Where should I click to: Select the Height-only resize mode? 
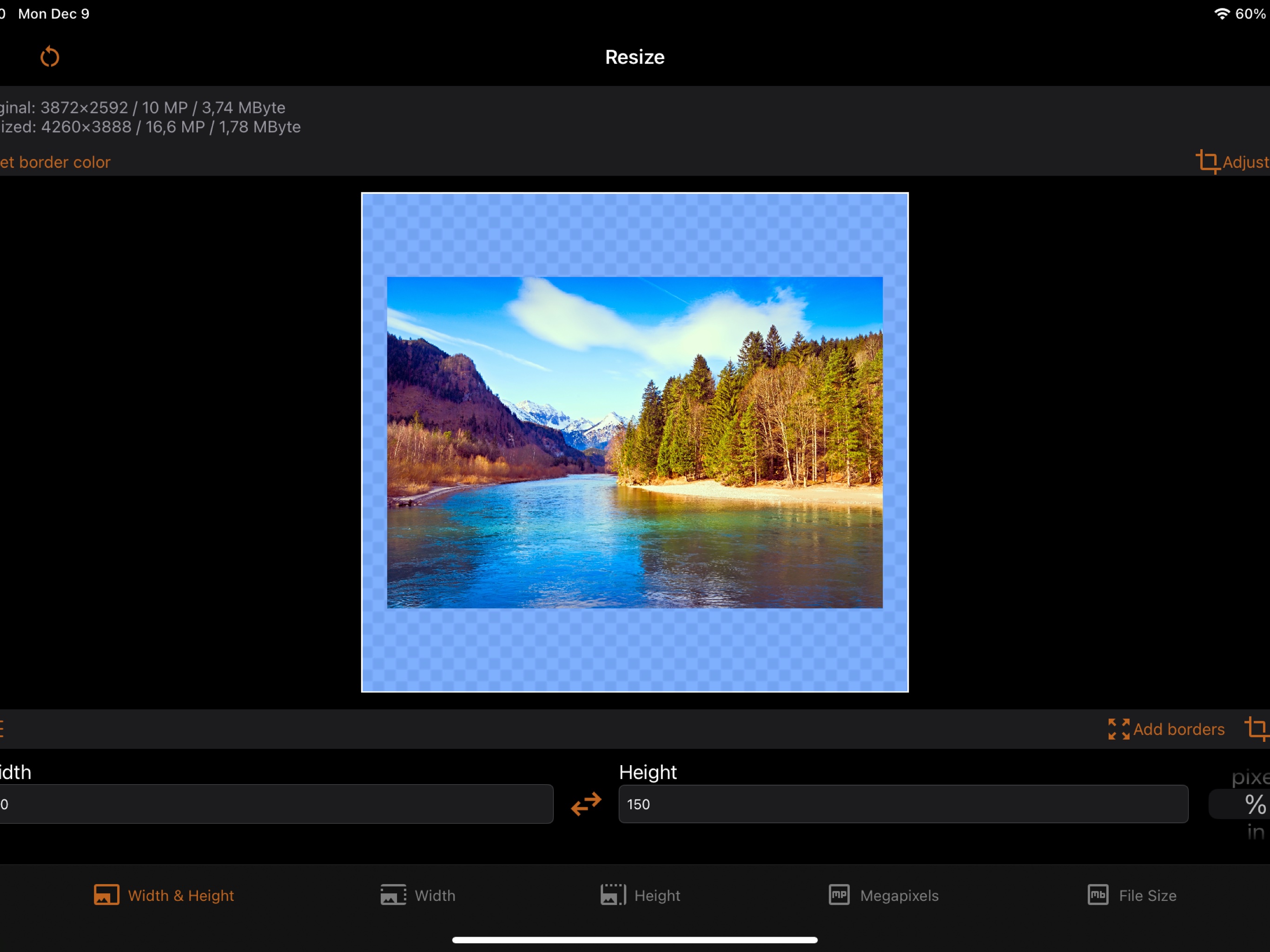[x=640, y=894]
